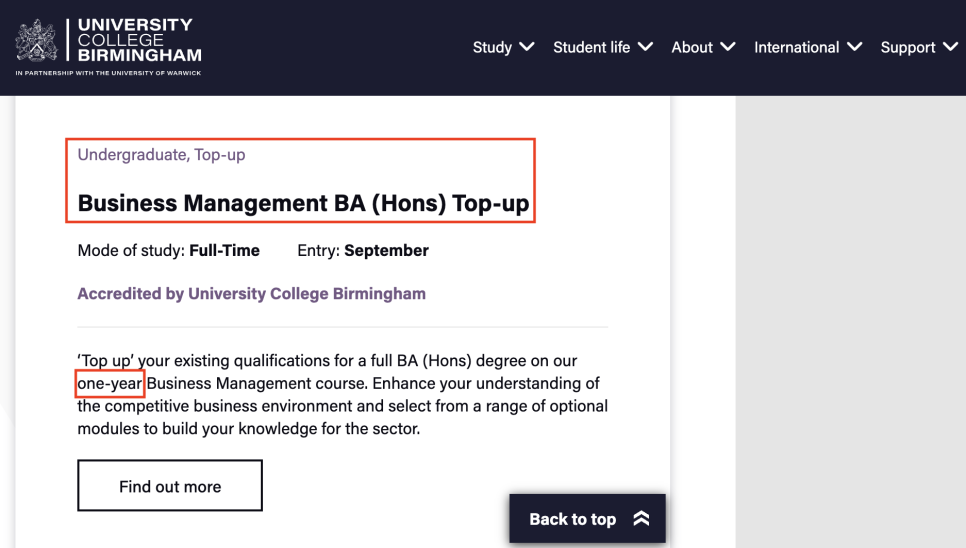Open the About navigation menu
Image resolution: width=966 pixels, height=548 pixels.
[x=692, y=47]
